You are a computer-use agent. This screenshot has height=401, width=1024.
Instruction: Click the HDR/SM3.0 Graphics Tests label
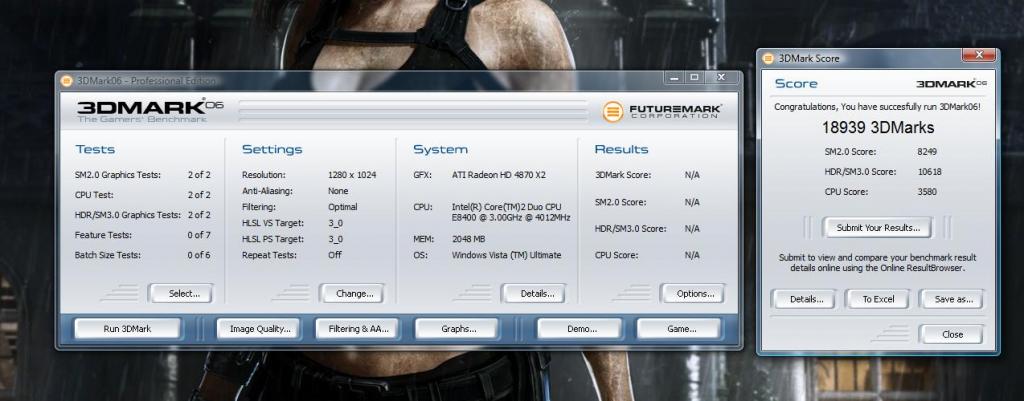pos(127,215)
